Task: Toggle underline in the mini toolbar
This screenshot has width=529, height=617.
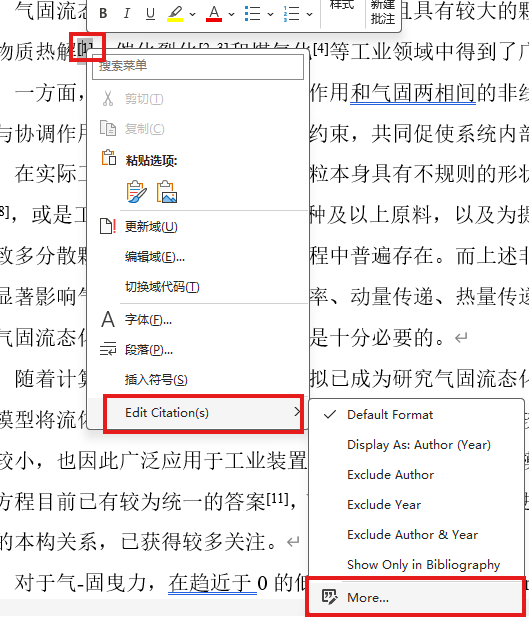Action: (x=150, y=13)
